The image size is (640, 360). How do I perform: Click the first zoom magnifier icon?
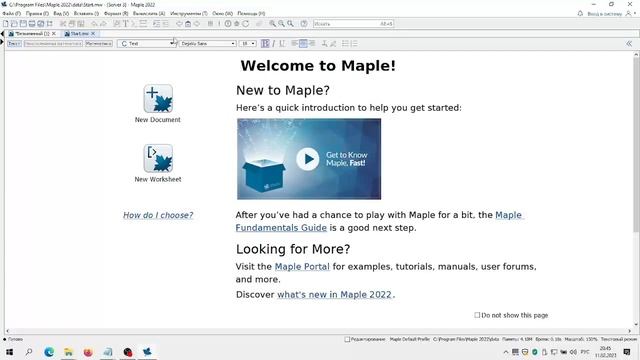[x=272, y=24]
